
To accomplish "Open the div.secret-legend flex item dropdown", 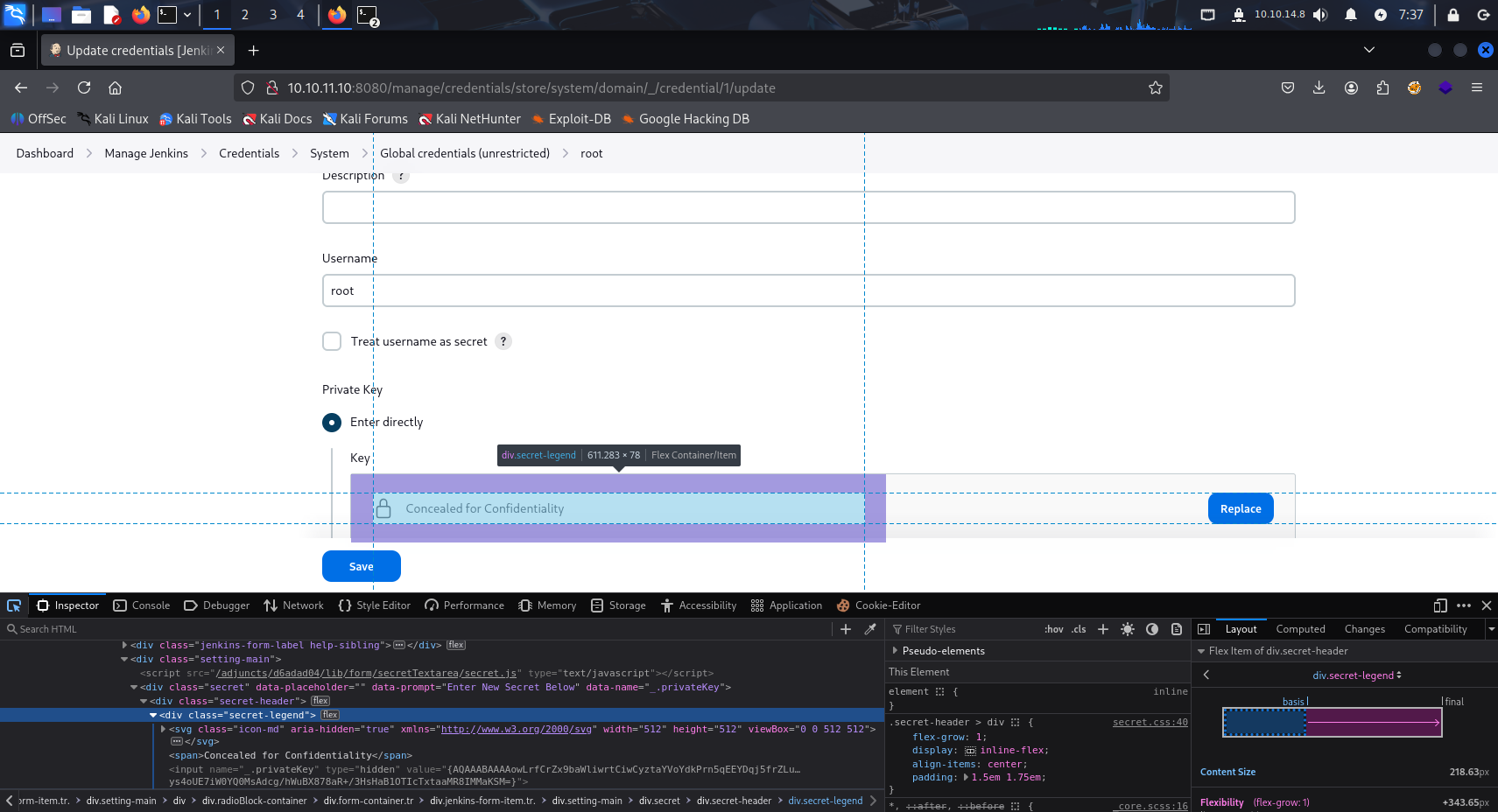I will 1357,675.
